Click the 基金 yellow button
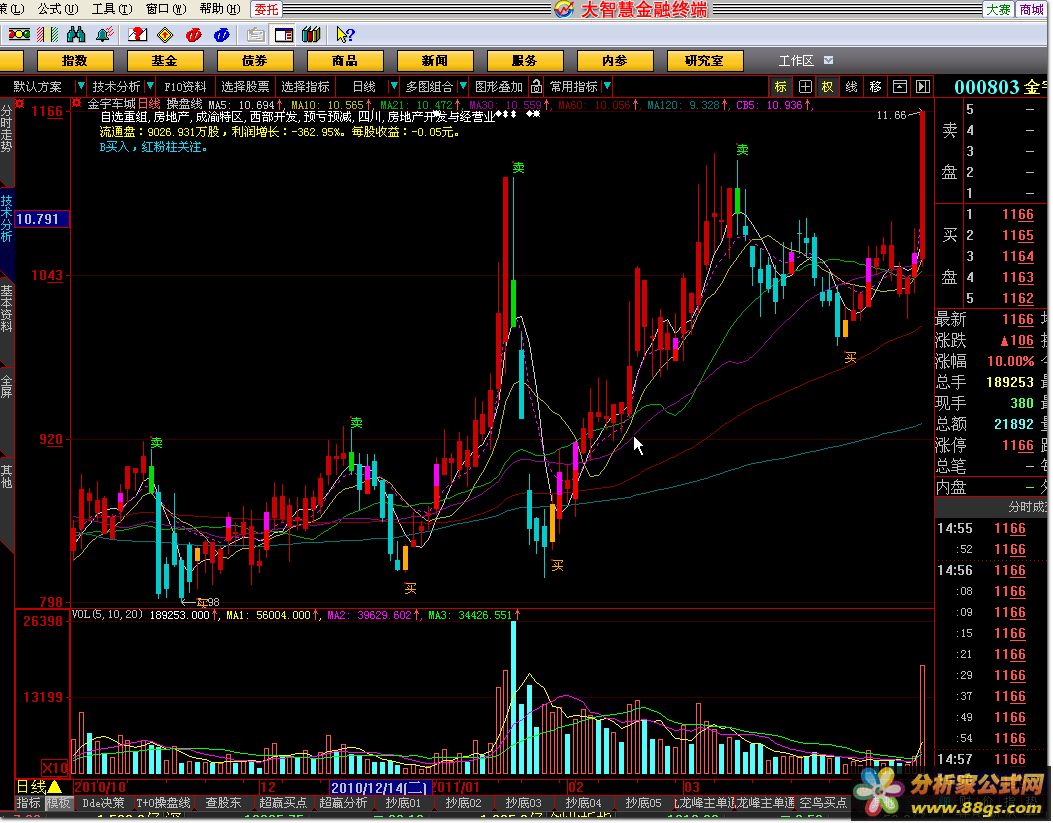Viewport: 1053px width, 823px height. pos(165,60)
